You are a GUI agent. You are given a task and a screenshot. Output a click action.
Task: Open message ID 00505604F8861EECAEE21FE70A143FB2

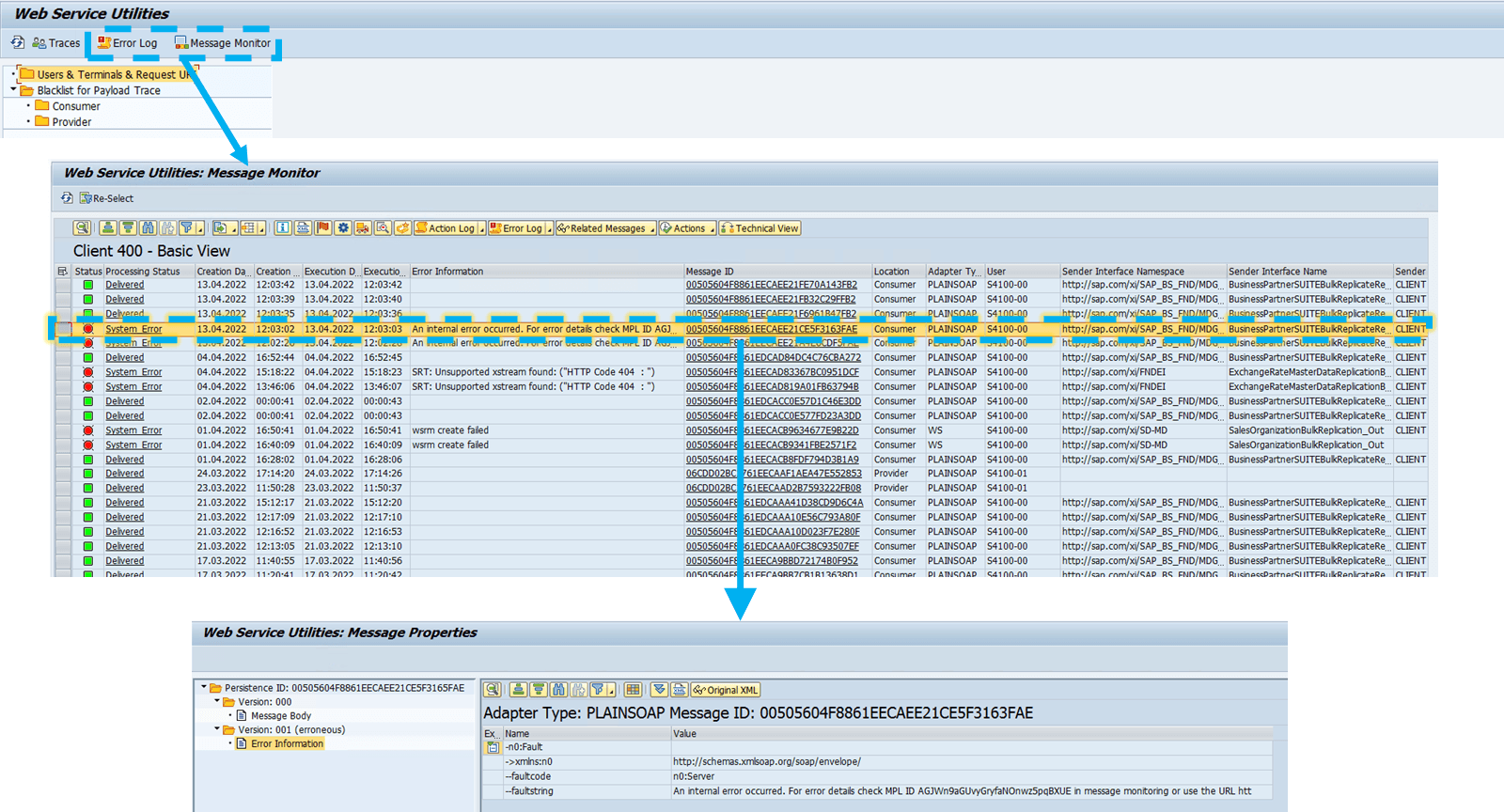tap(771, 285)
